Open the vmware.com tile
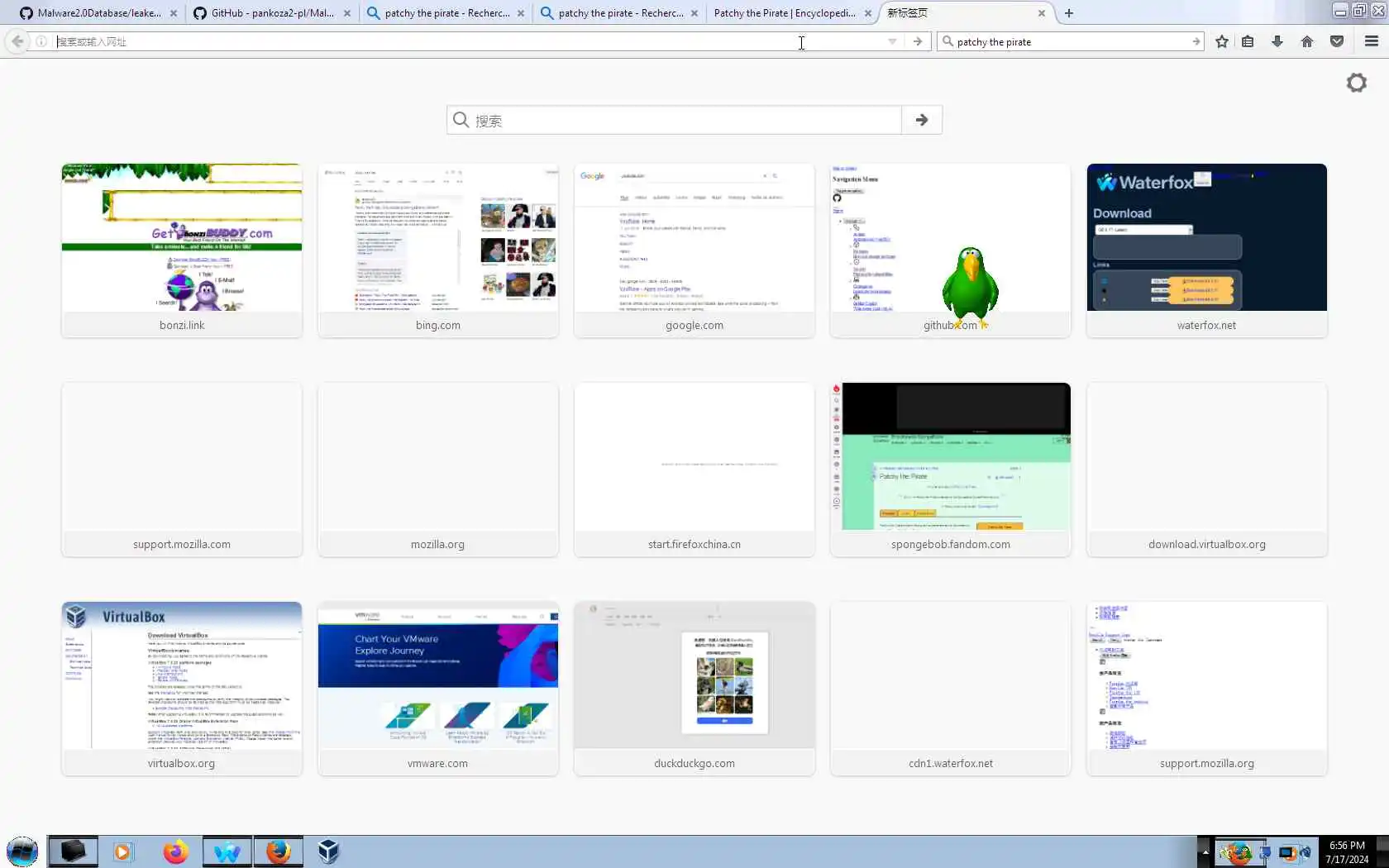Screen dimensions: 1389x868 pyautogui.click(x=438, y=689)
